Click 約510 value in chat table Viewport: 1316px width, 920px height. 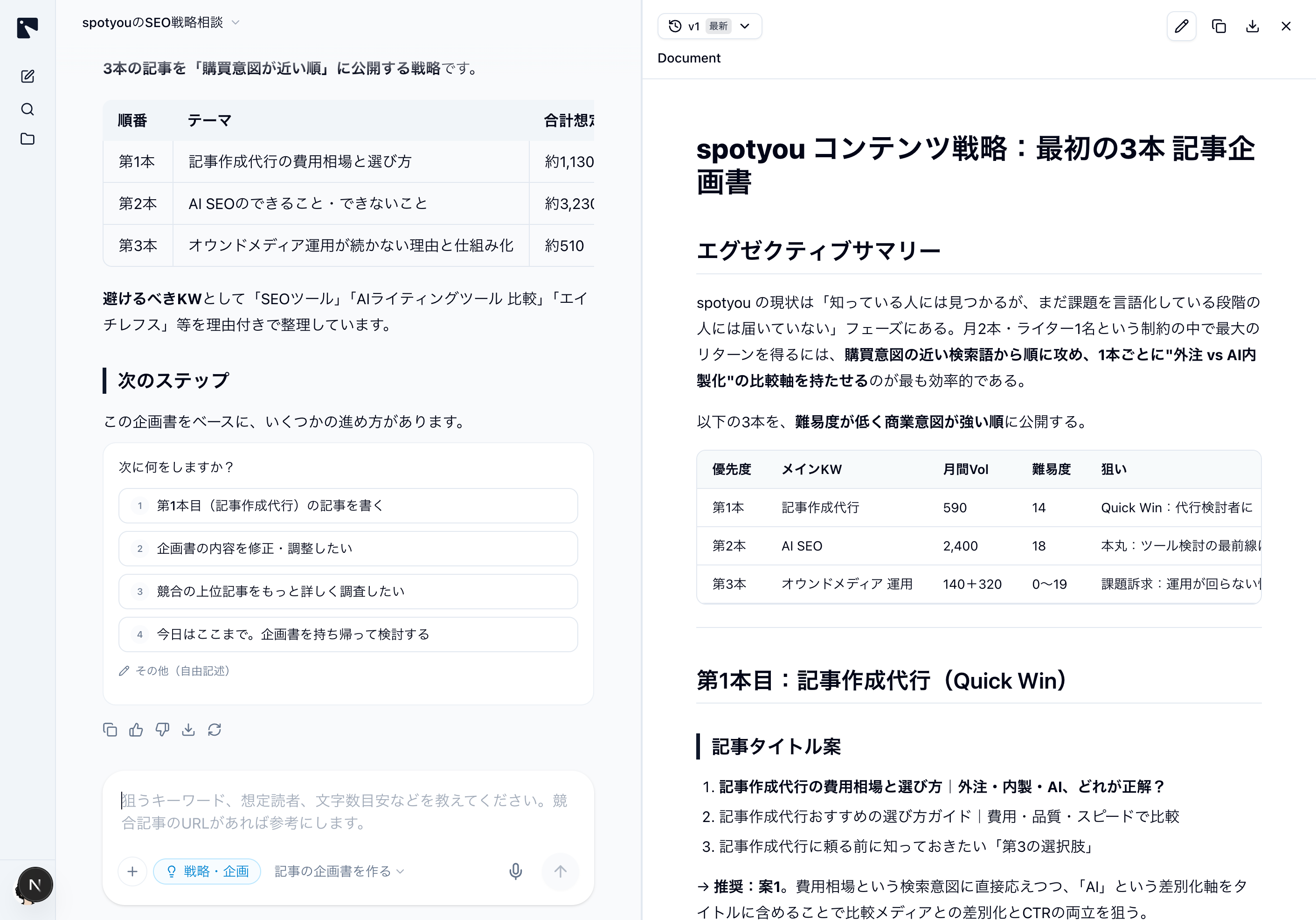[565, 245]
